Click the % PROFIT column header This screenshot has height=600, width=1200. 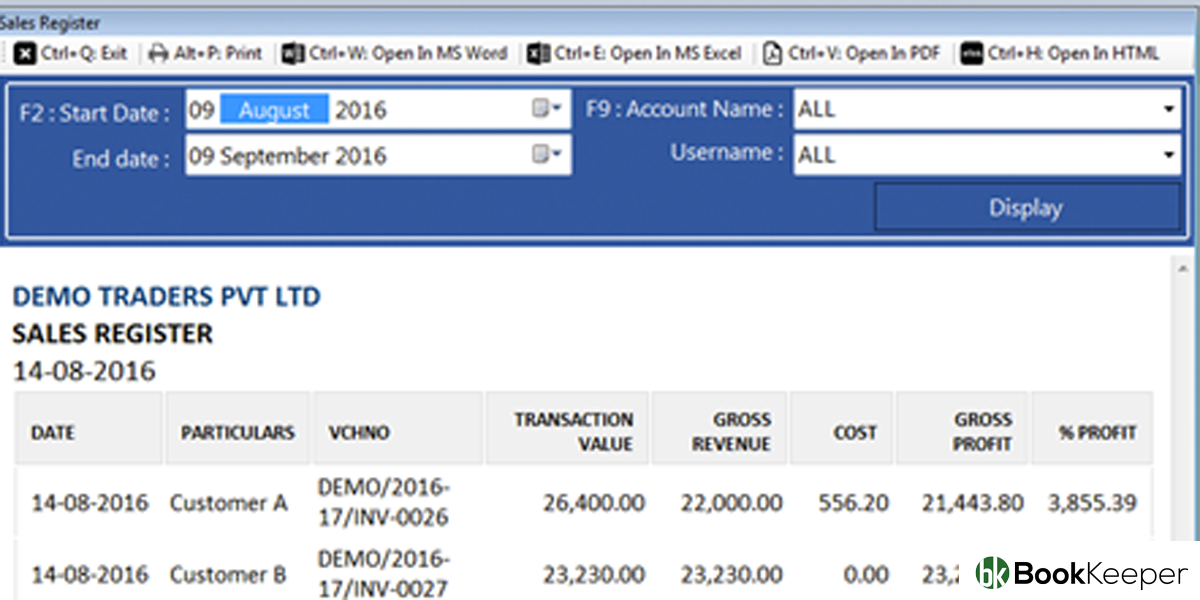pos(1097,433)
